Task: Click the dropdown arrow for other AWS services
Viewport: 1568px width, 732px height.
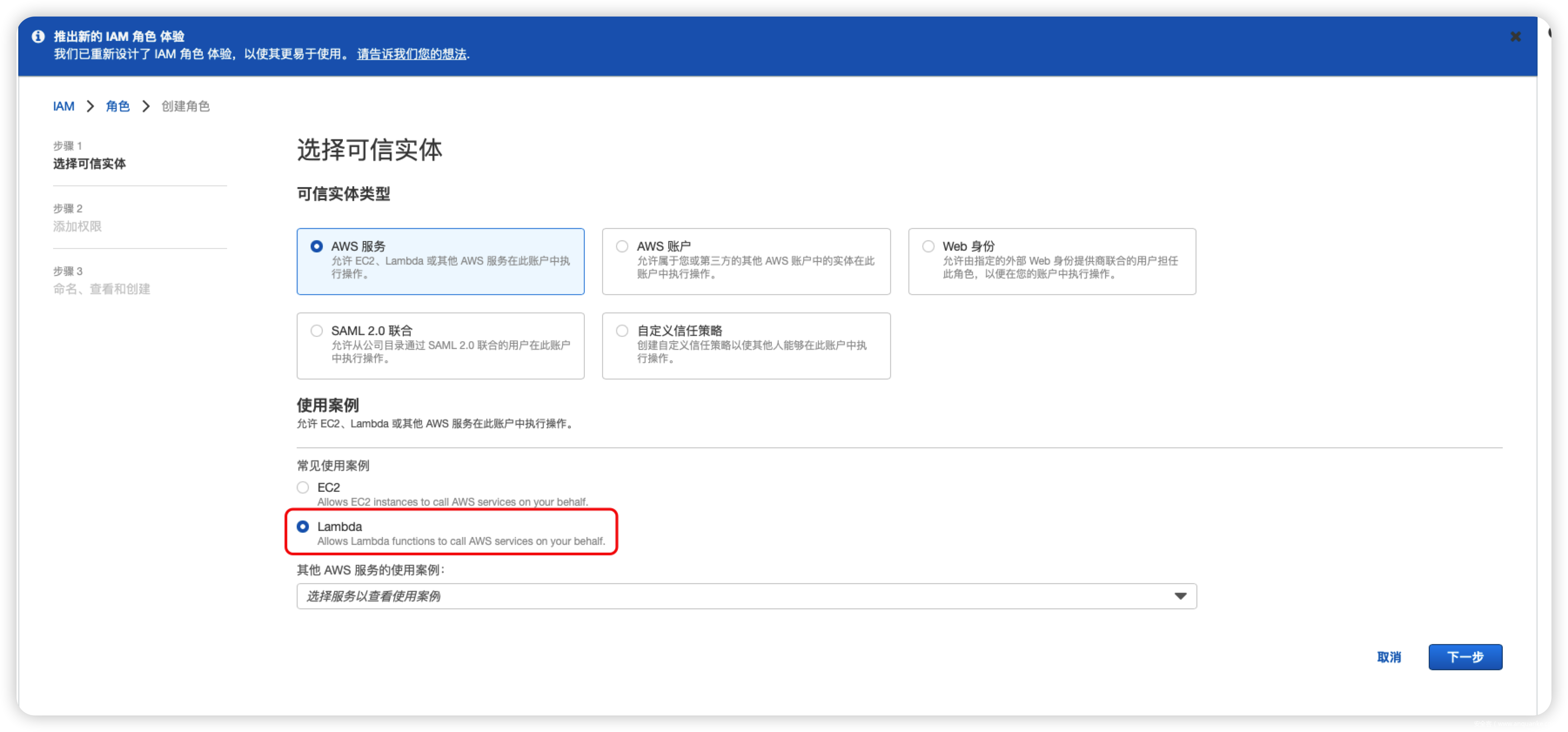Action: pos(1180,596)
